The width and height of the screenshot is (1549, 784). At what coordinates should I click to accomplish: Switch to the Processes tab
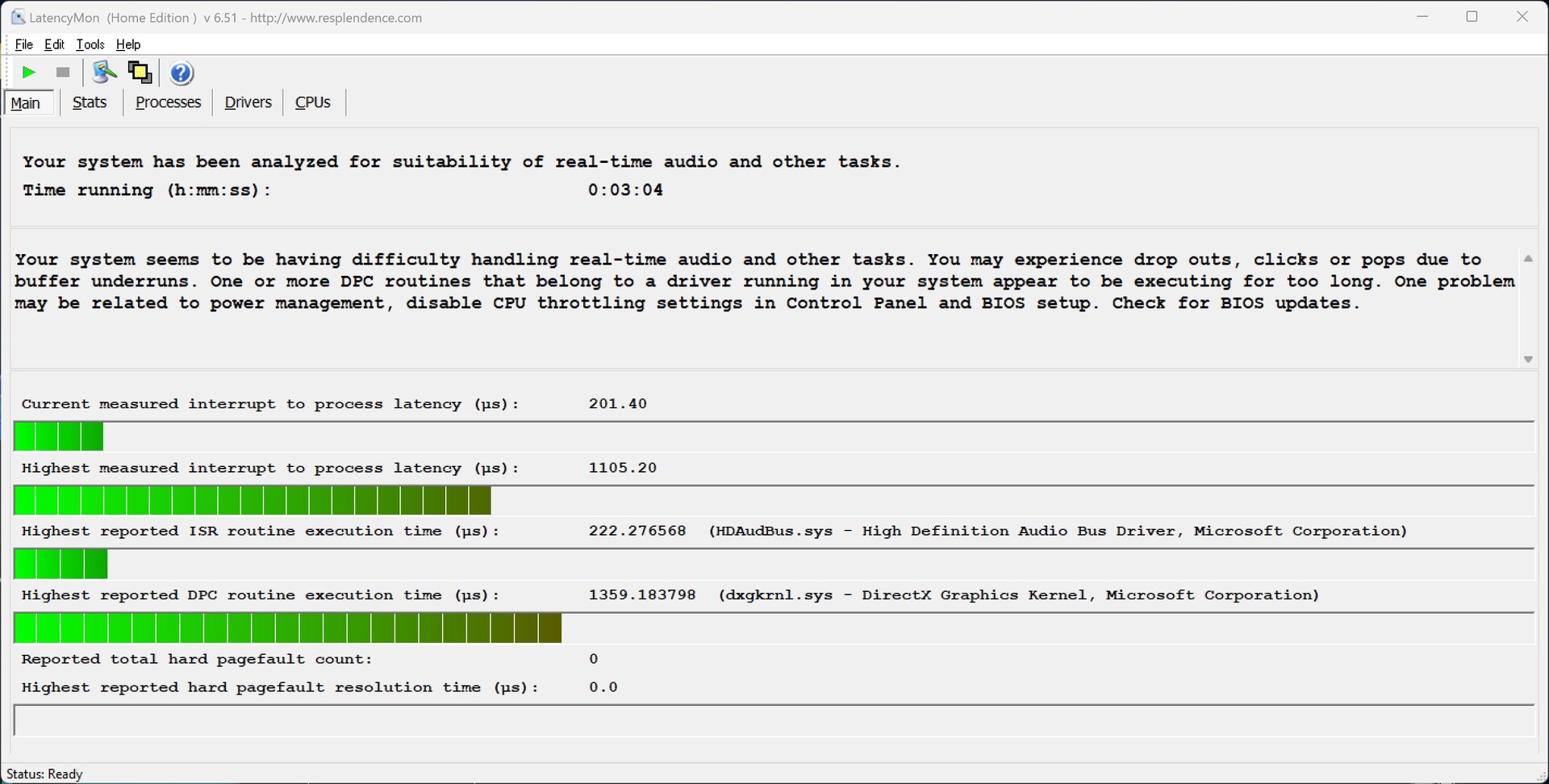[x=168, y=102]
